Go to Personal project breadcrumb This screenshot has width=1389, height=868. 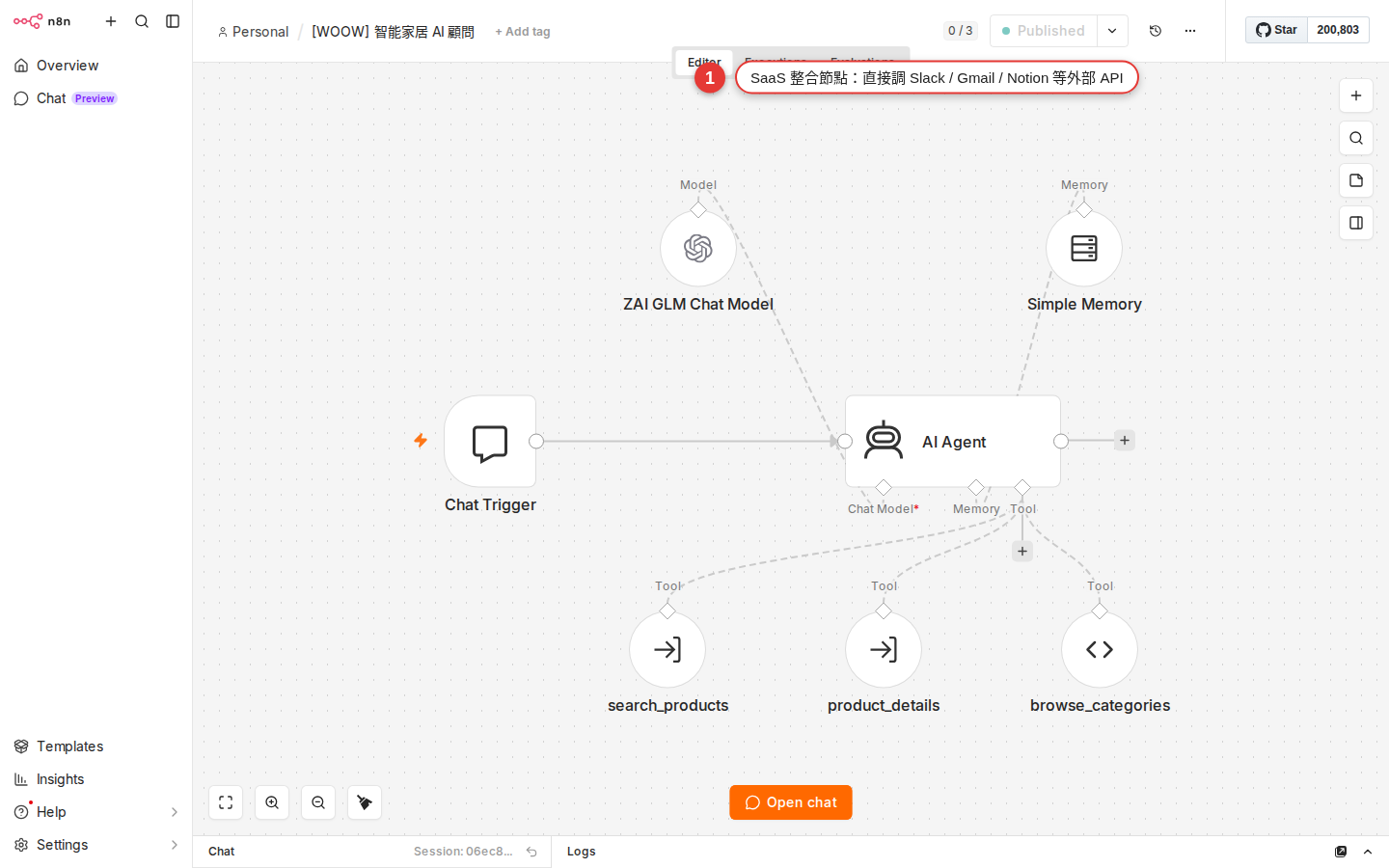(x=253, y=32)
